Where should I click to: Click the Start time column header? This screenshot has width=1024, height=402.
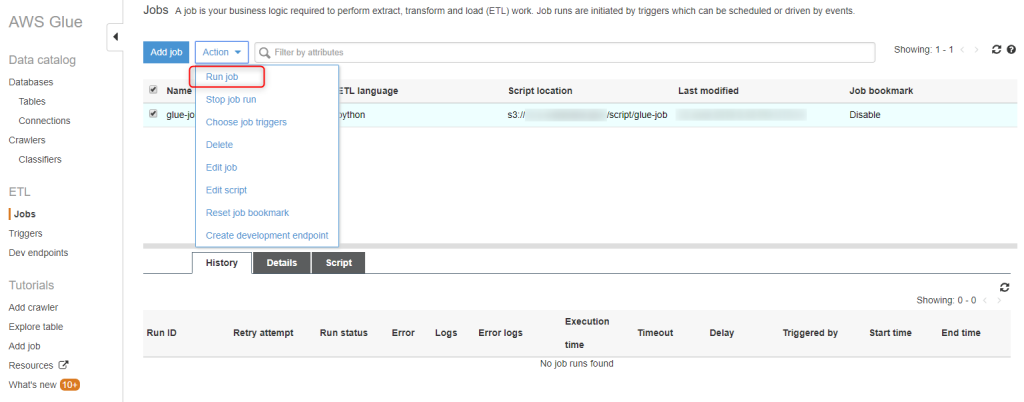(890, 333)
